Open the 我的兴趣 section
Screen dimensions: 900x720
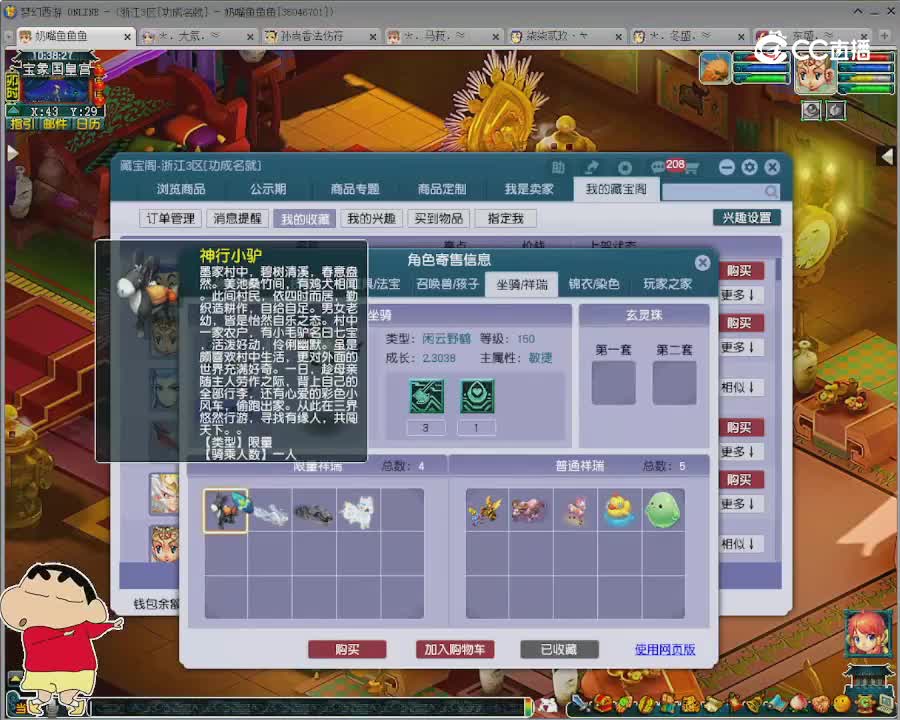[x=371, y=218]
